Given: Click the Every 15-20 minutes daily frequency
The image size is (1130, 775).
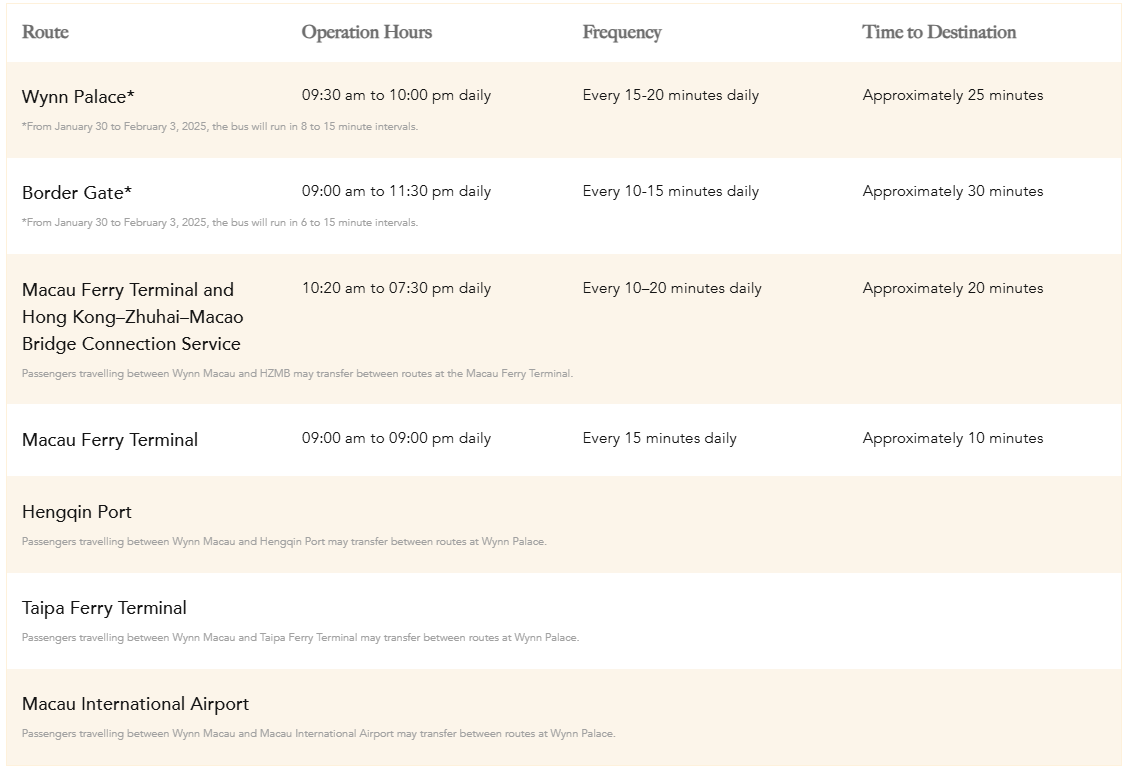Looking at the screenshot, I should (671, 95).
